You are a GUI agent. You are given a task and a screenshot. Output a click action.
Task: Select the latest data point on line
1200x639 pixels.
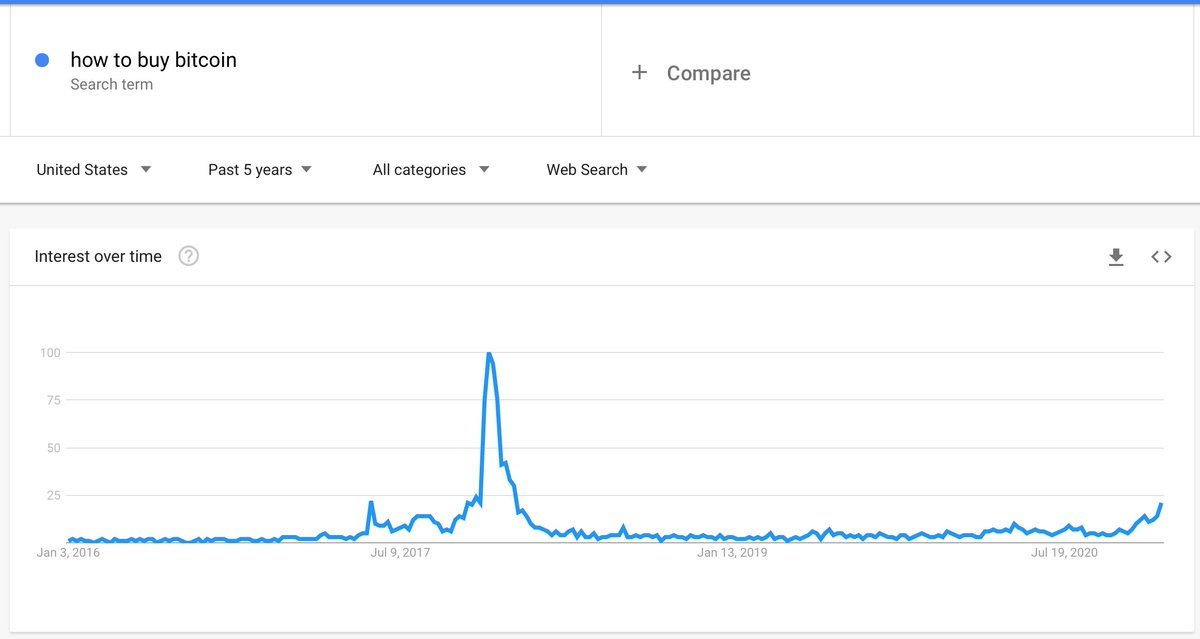point(1161,504)
